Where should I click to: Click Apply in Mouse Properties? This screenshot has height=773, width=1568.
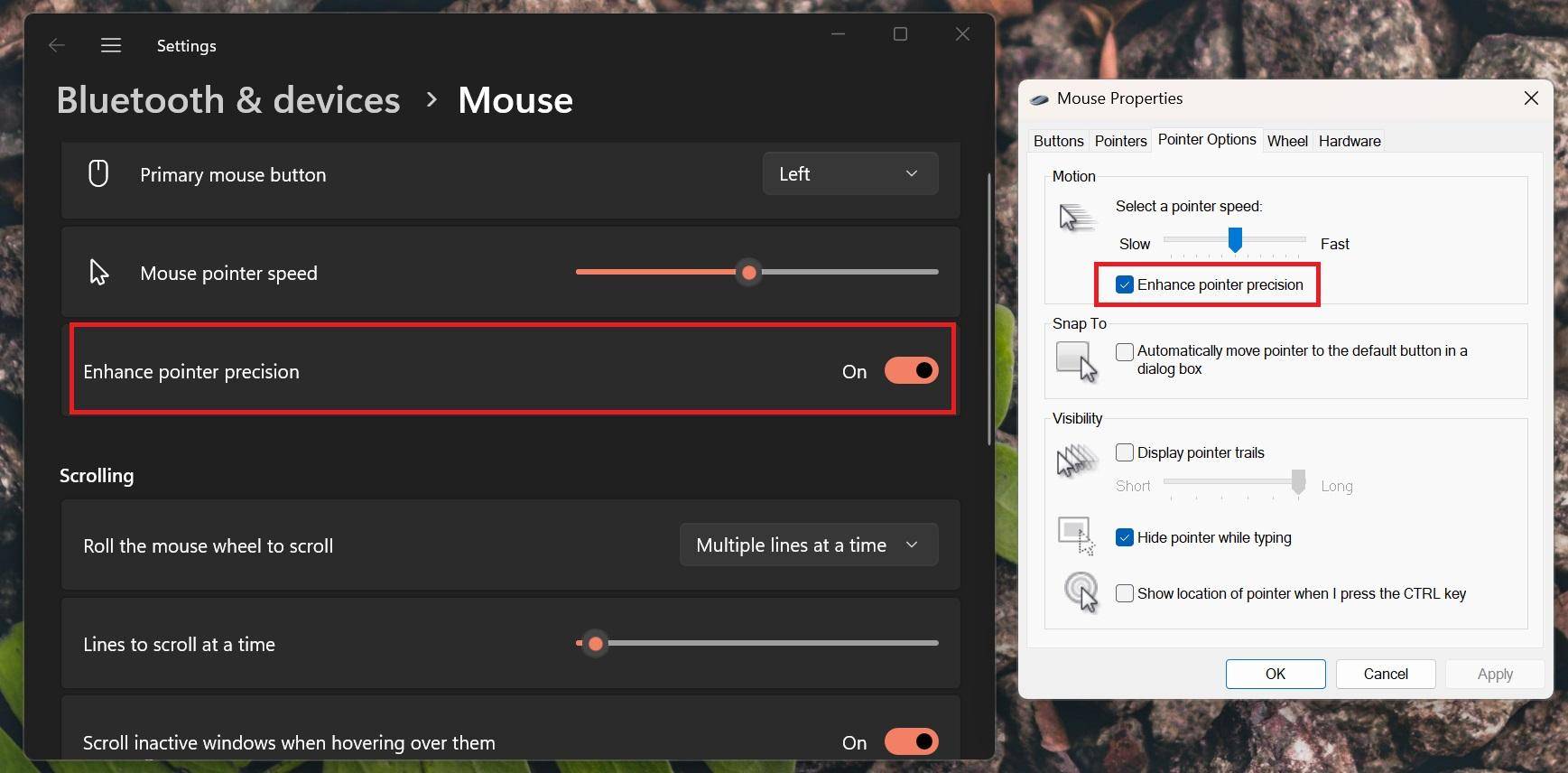(1495, 674)
